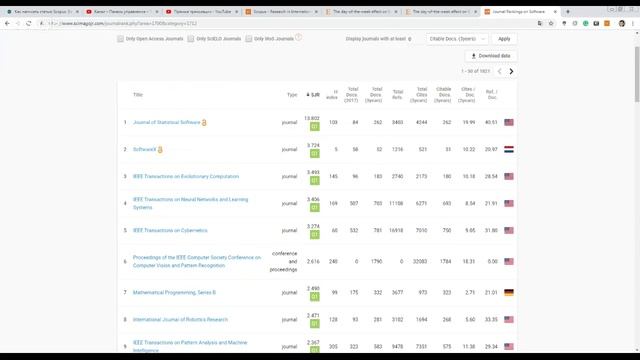Click the Ref. / Doc. column header

[492, 95]
